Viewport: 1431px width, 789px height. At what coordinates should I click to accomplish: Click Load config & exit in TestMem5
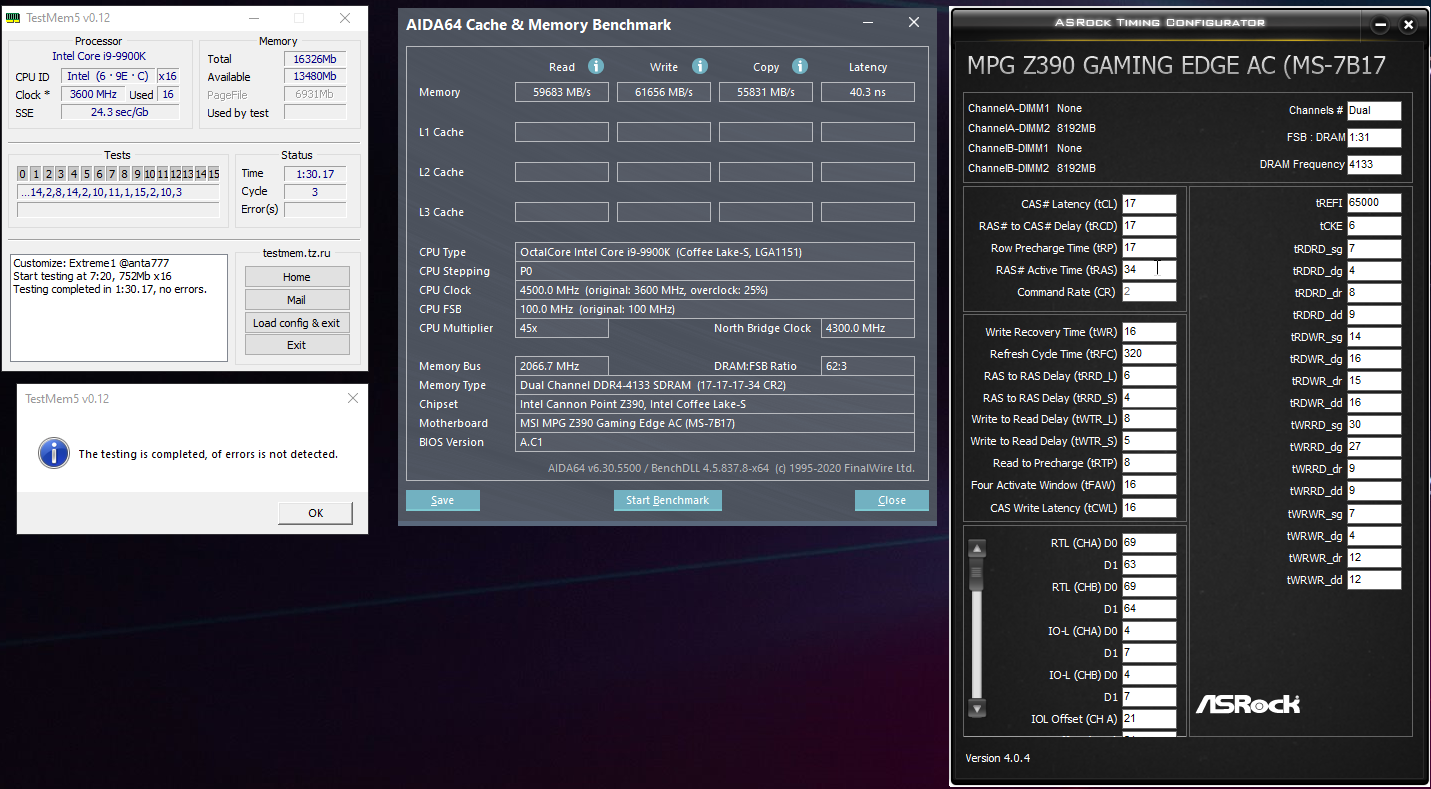pyautogui.click(x=297, y=323)
